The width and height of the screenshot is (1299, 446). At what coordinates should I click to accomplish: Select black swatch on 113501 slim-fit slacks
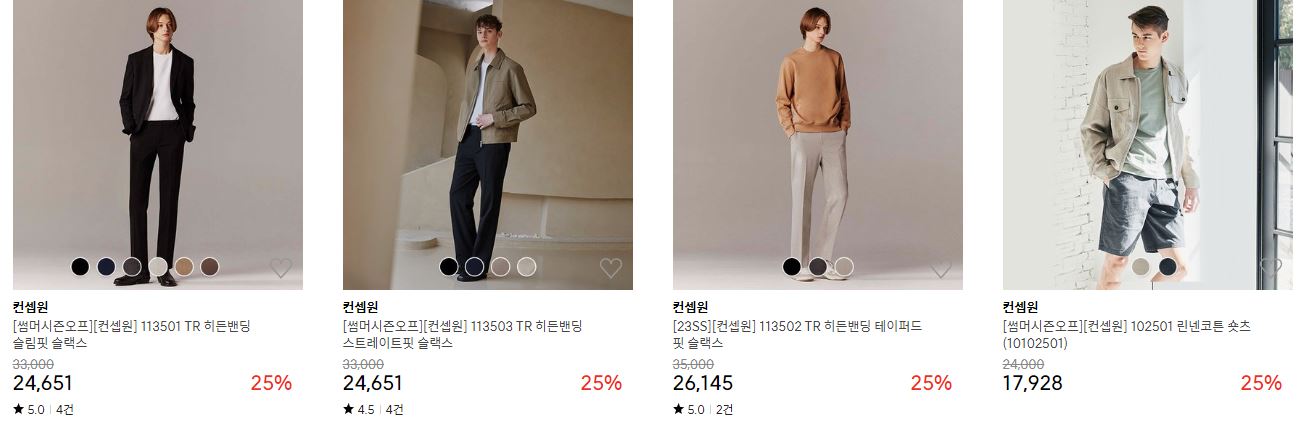click(80, 267)
